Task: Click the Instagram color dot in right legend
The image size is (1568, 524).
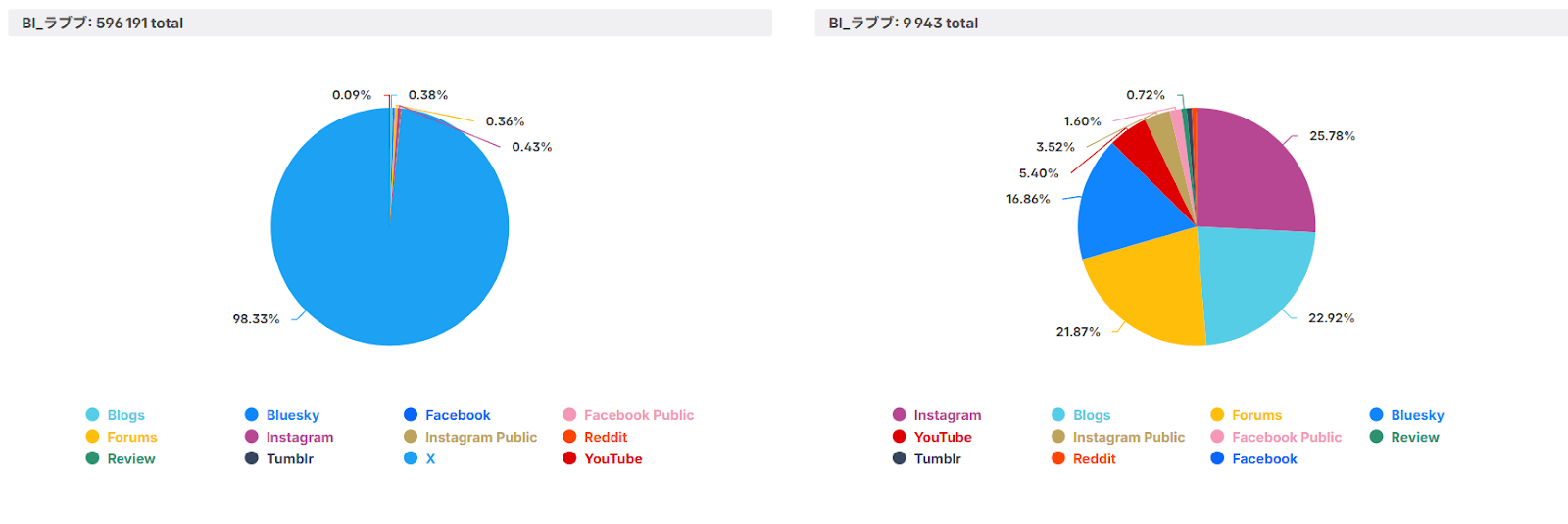Action: point(900,415)
